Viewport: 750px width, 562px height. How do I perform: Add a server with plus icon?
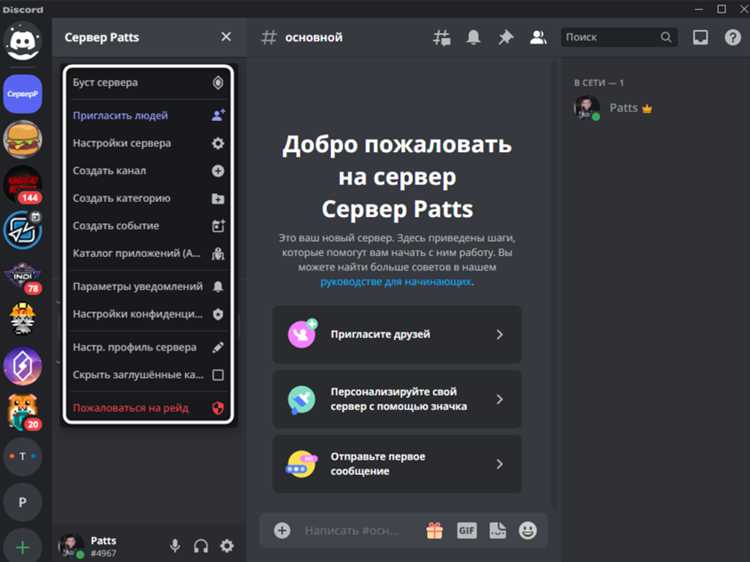point(22,547)
